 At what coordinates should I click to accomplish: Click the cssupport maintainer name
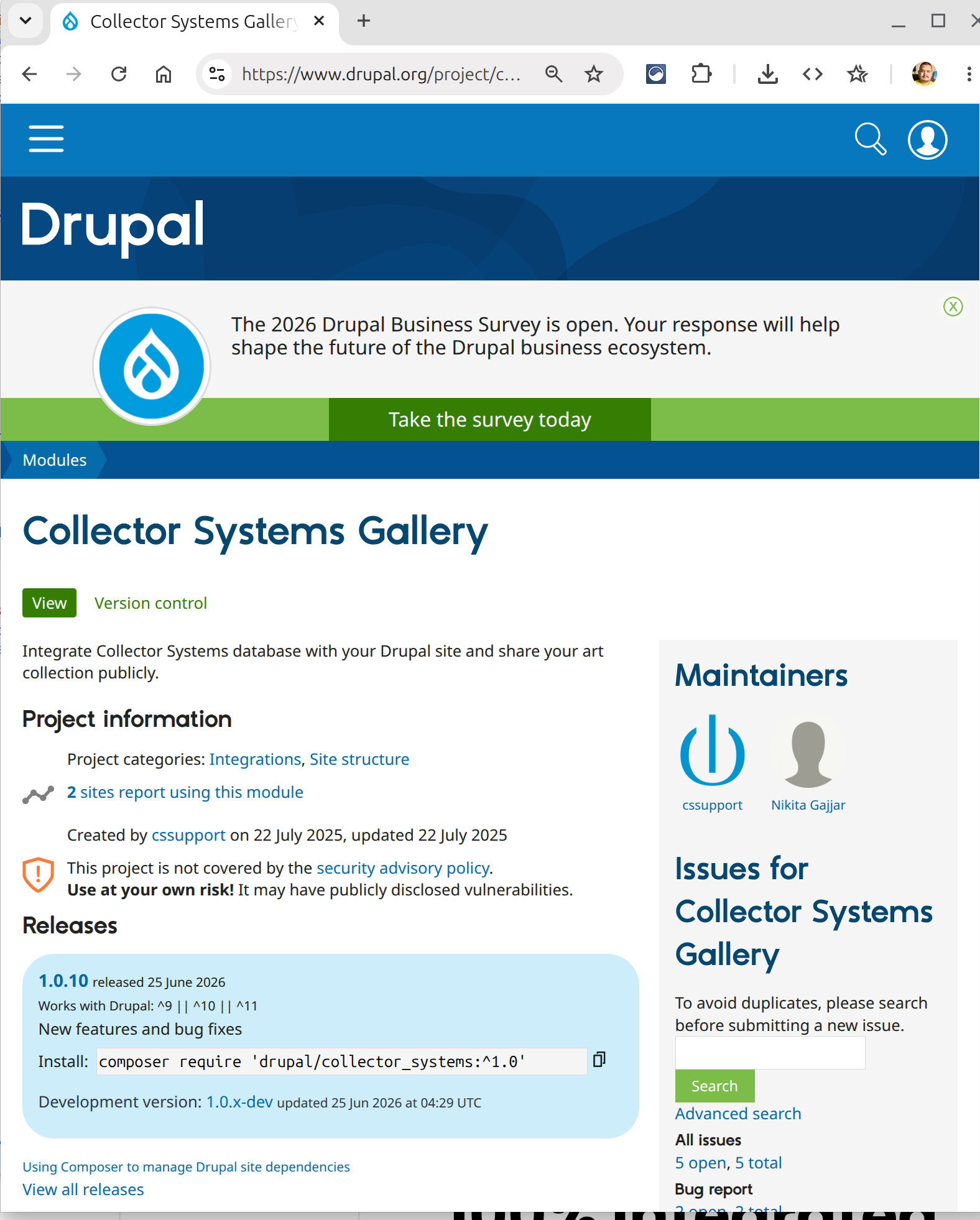coord(712,805)
